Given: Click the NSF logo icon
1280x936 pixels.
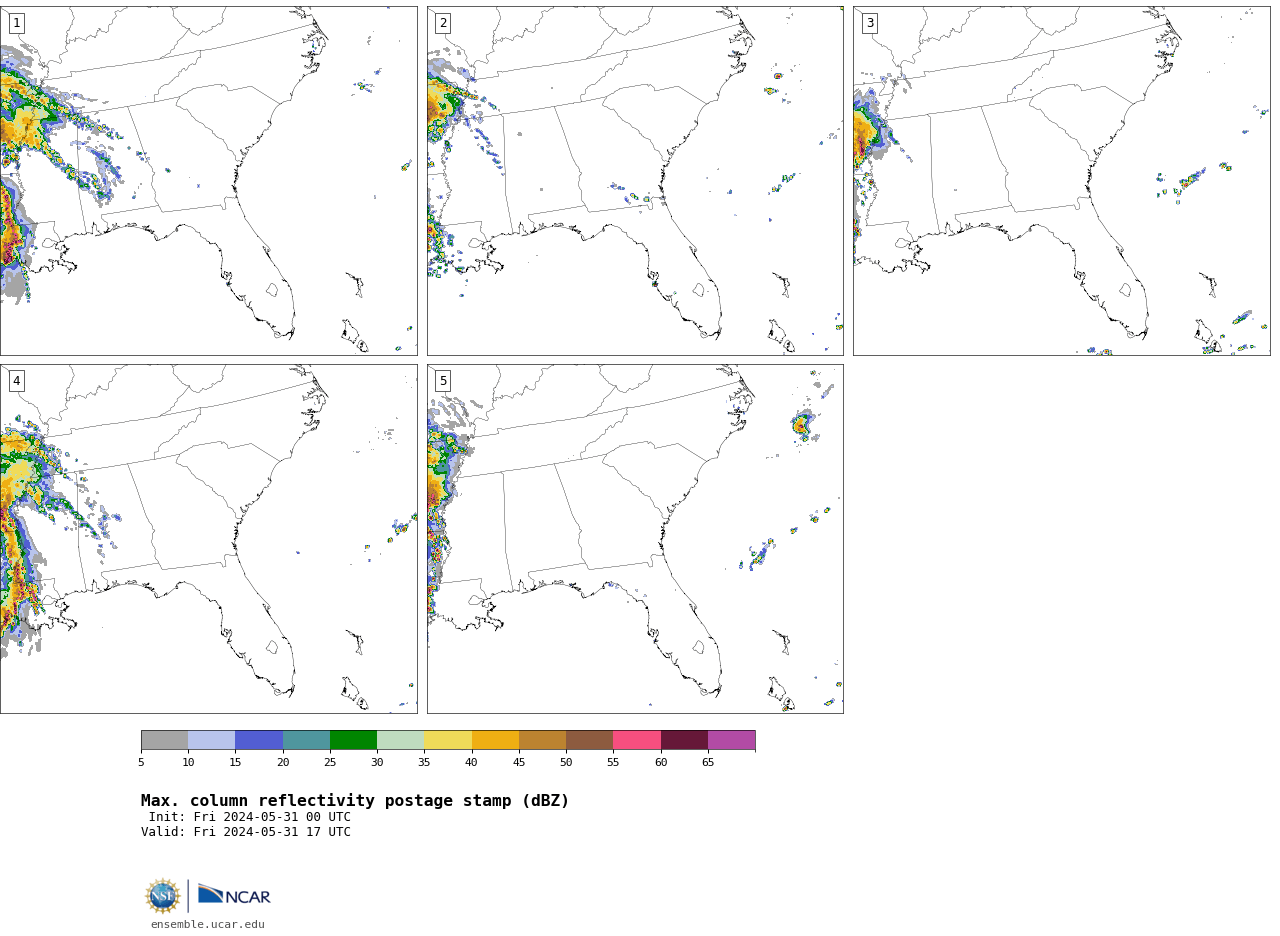Looking at the screenshot, I should 163,896.
